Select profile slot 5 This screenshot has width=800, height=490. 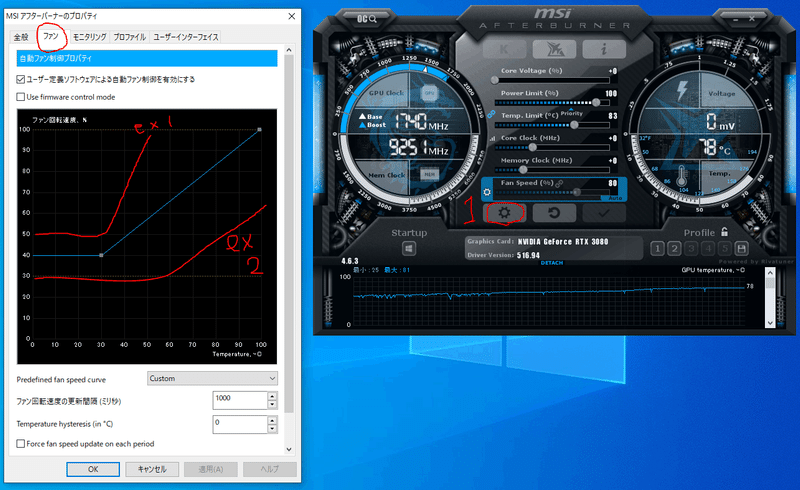click(x=724, y=249)
